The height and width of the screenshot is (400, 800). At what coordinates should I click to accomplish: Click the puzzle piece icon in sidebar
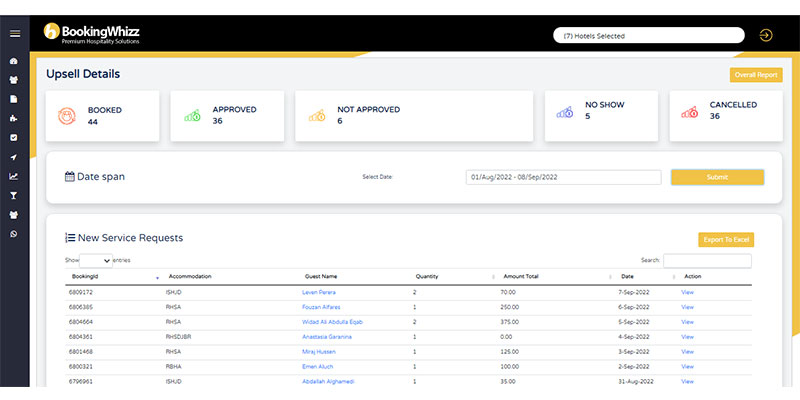click(x=14, y=119)
